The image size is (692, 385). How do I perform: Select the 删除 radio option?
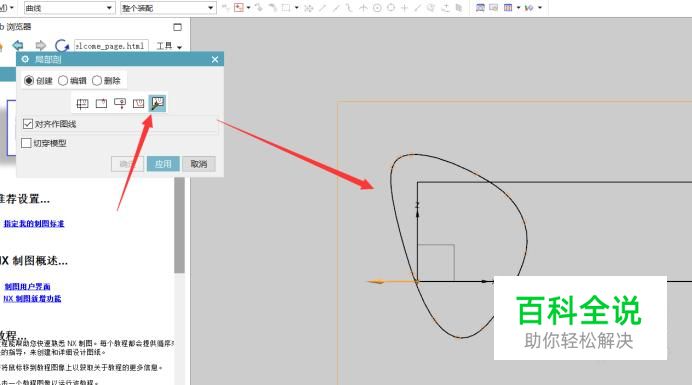click(x=97, y=80)
